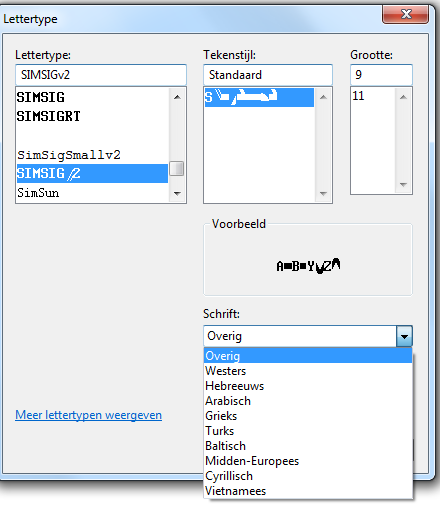Choose SimSun font in list

point(92,193)
